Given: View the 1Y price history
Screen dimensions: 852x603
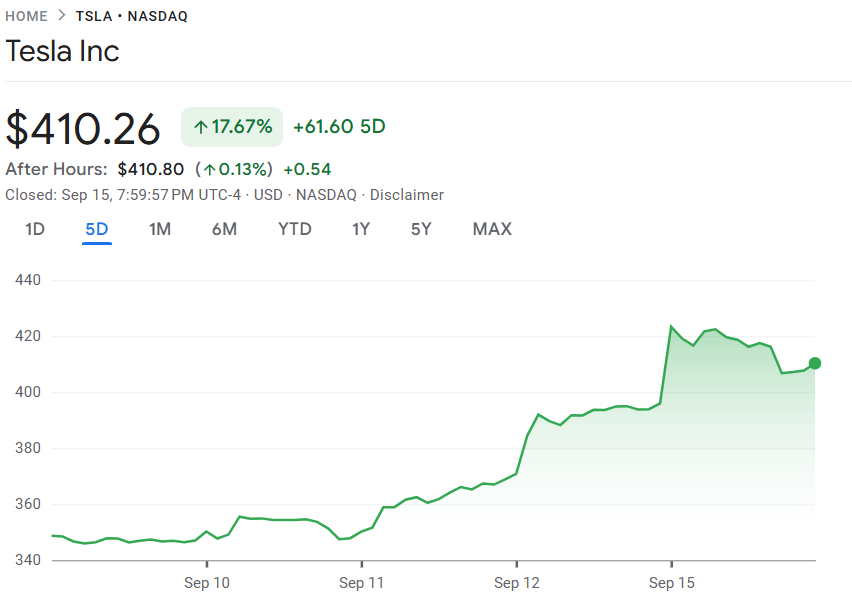Looking at the screenshot, I should click(361, 229).
